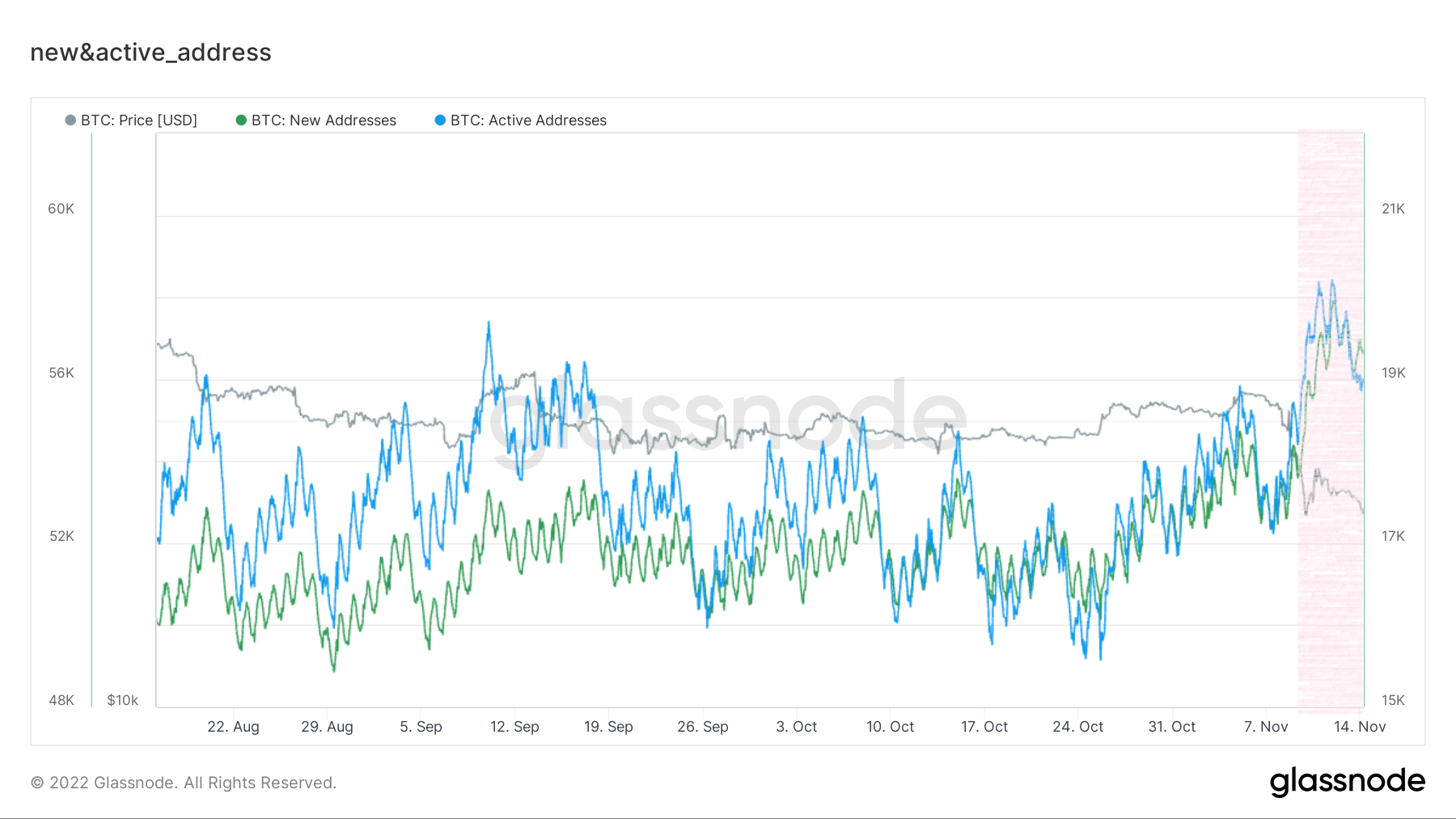Click the '$10k' price axis label
The height and width of the screenshot is (819, 1456).
tap(122, 700)
